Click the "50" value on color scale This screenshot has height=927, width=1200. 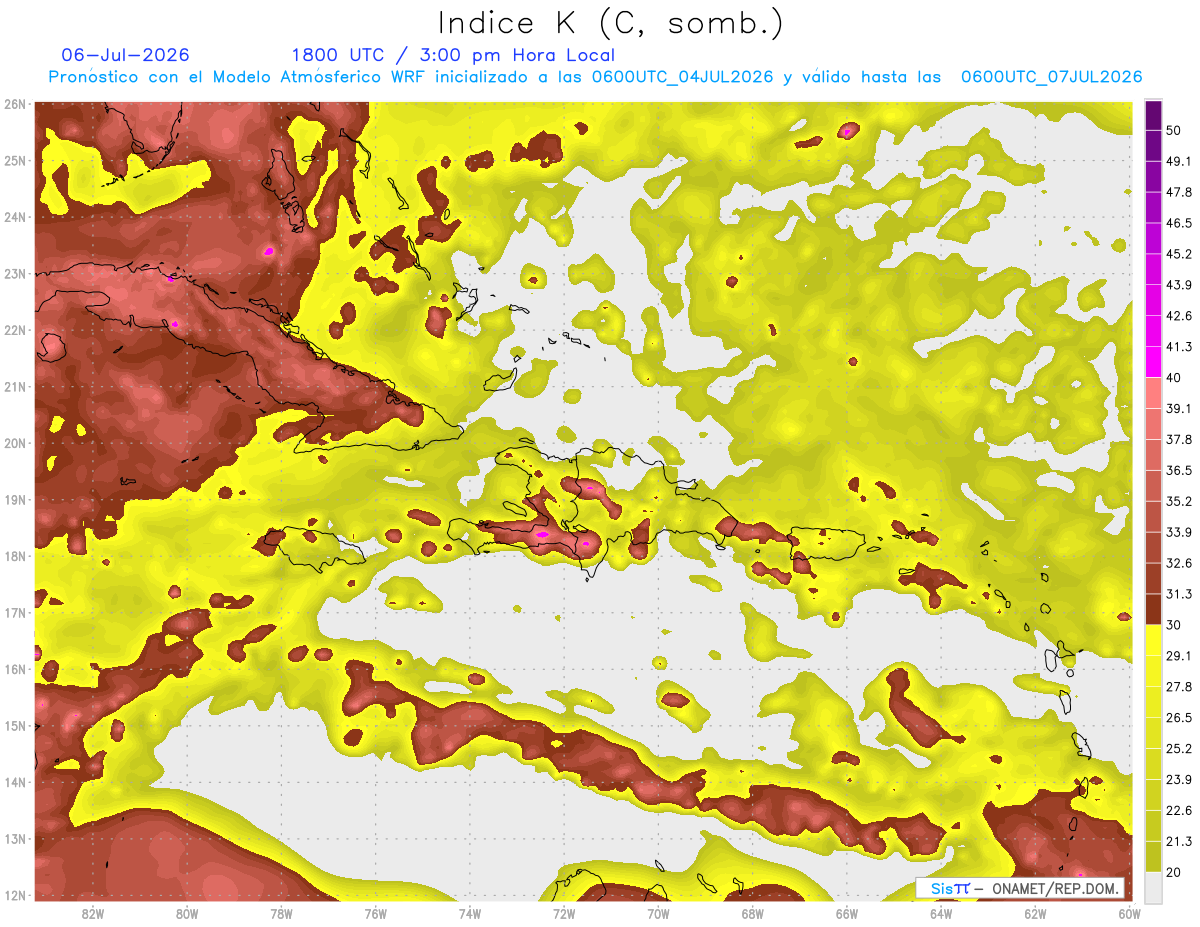pyautogui.click(x=1173, y=130)
